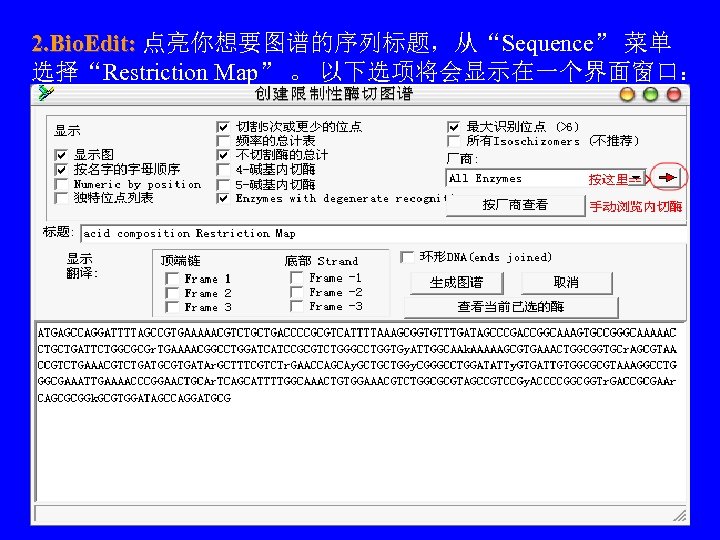Enable 所有Isoschizomers checkbox
The width and height of the screenshot is (720, 540).
[453, 141]
